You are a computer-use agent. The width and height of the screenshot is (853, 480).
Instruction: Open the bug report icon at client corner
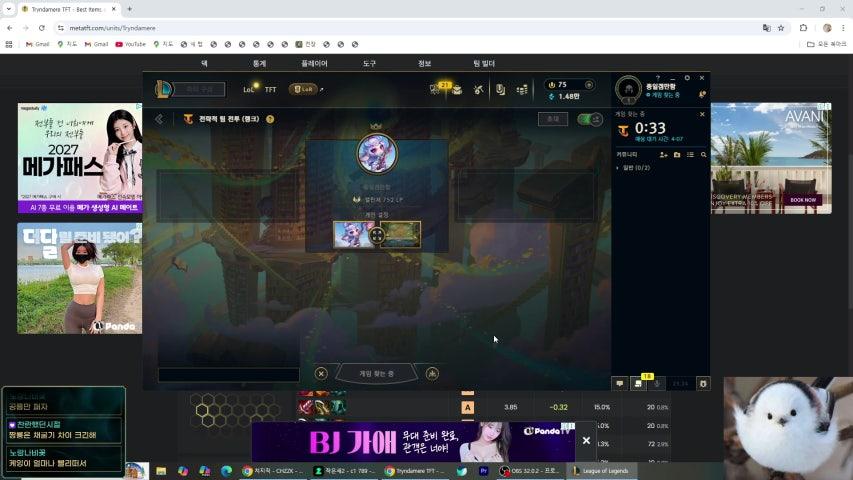pyautogui.click(x=703, y=384)
